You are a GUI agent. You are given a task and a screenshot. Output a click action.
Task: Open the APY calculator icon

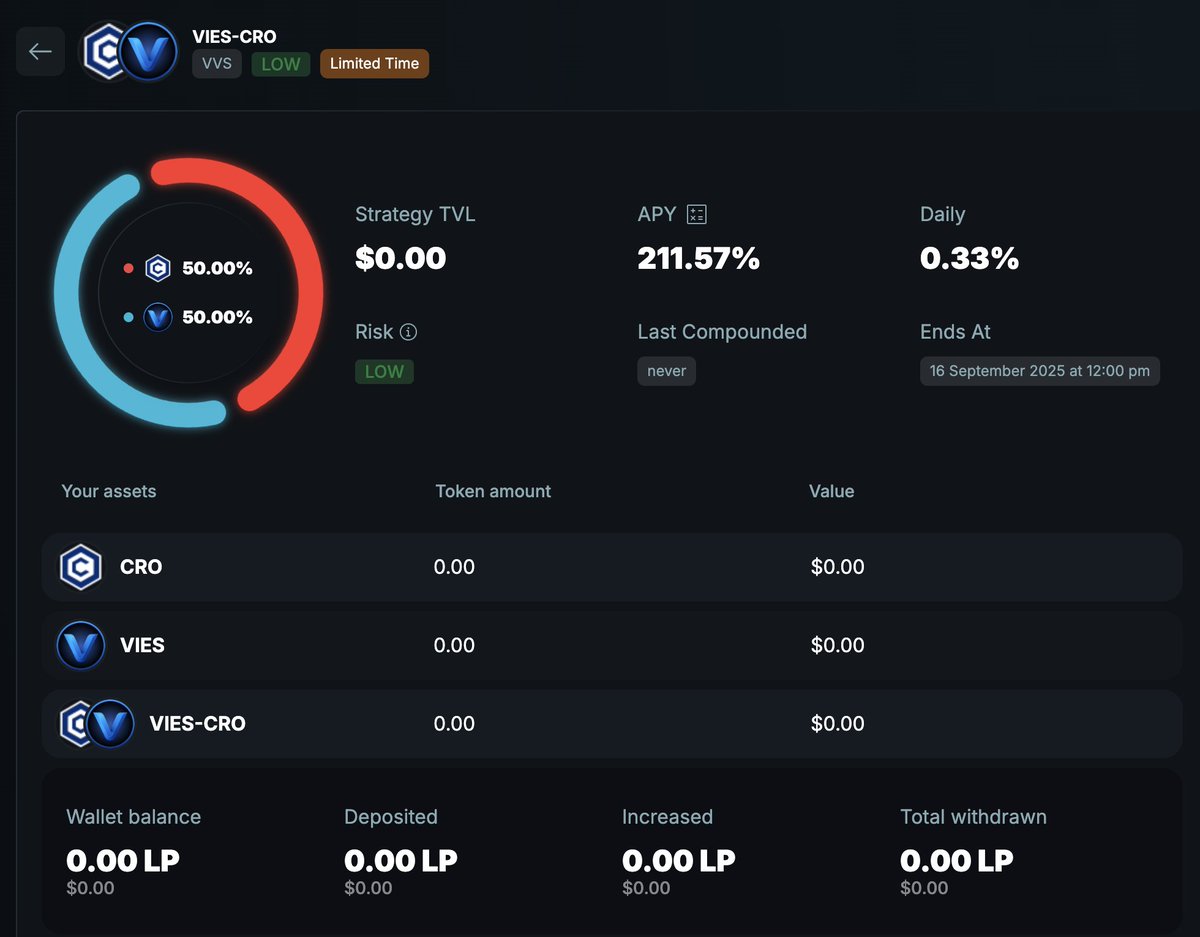tap(697, 214)
